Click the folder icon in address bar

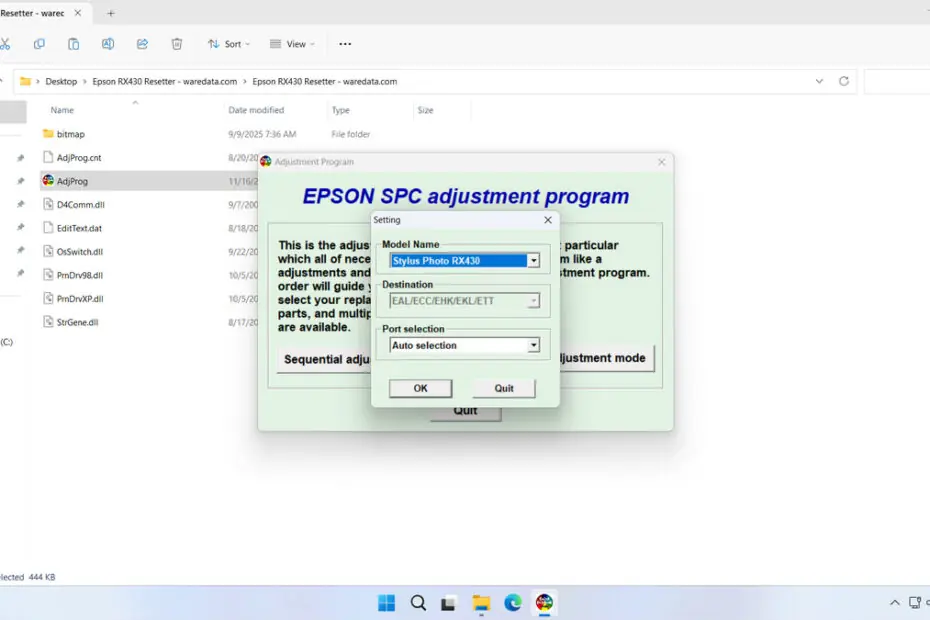point(25,81)
